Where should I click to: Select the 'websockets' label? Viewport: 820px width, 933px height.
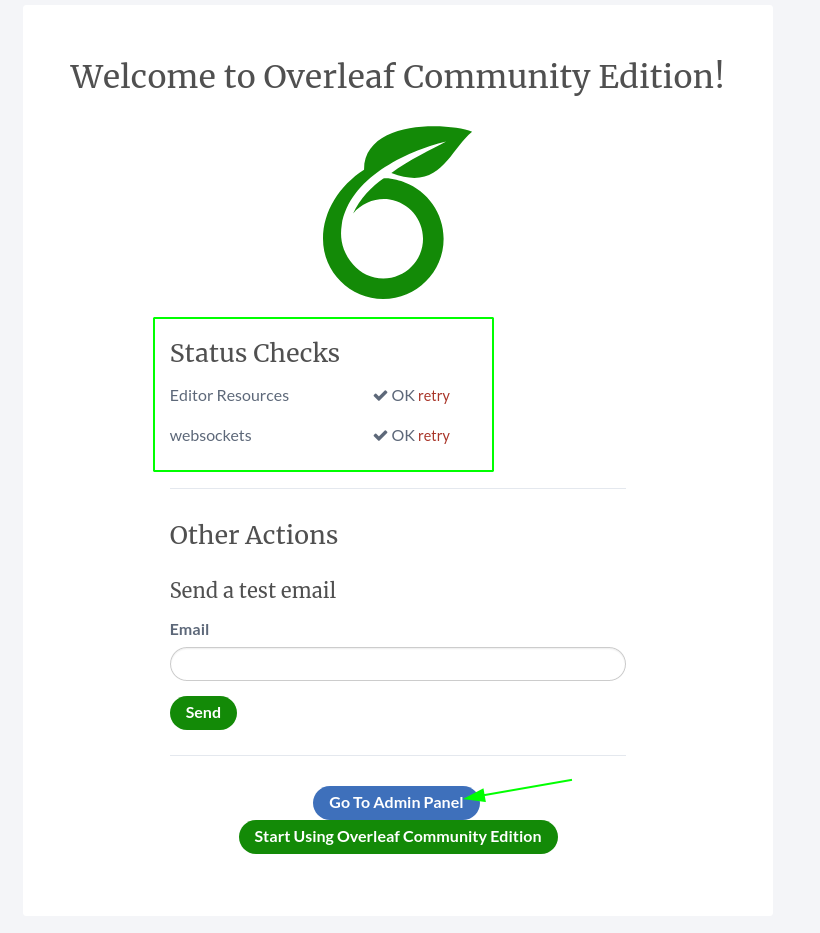[211, 436]
